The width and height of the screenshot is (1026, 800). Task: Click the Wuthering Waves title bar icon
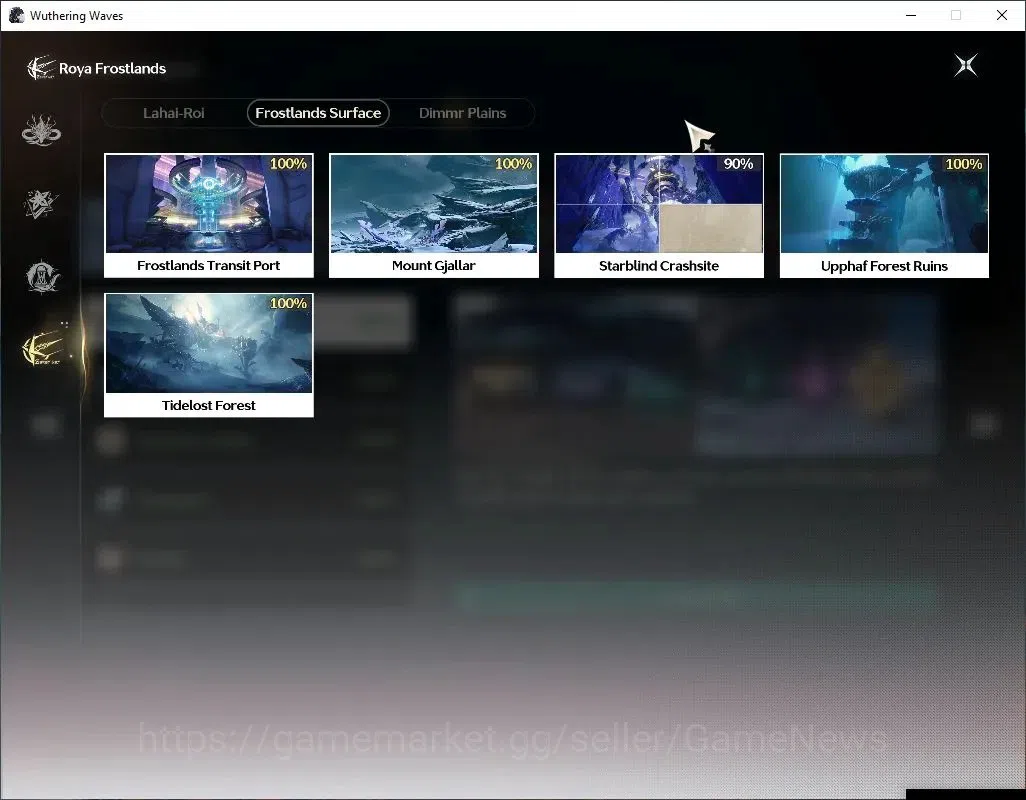(16, 15)
